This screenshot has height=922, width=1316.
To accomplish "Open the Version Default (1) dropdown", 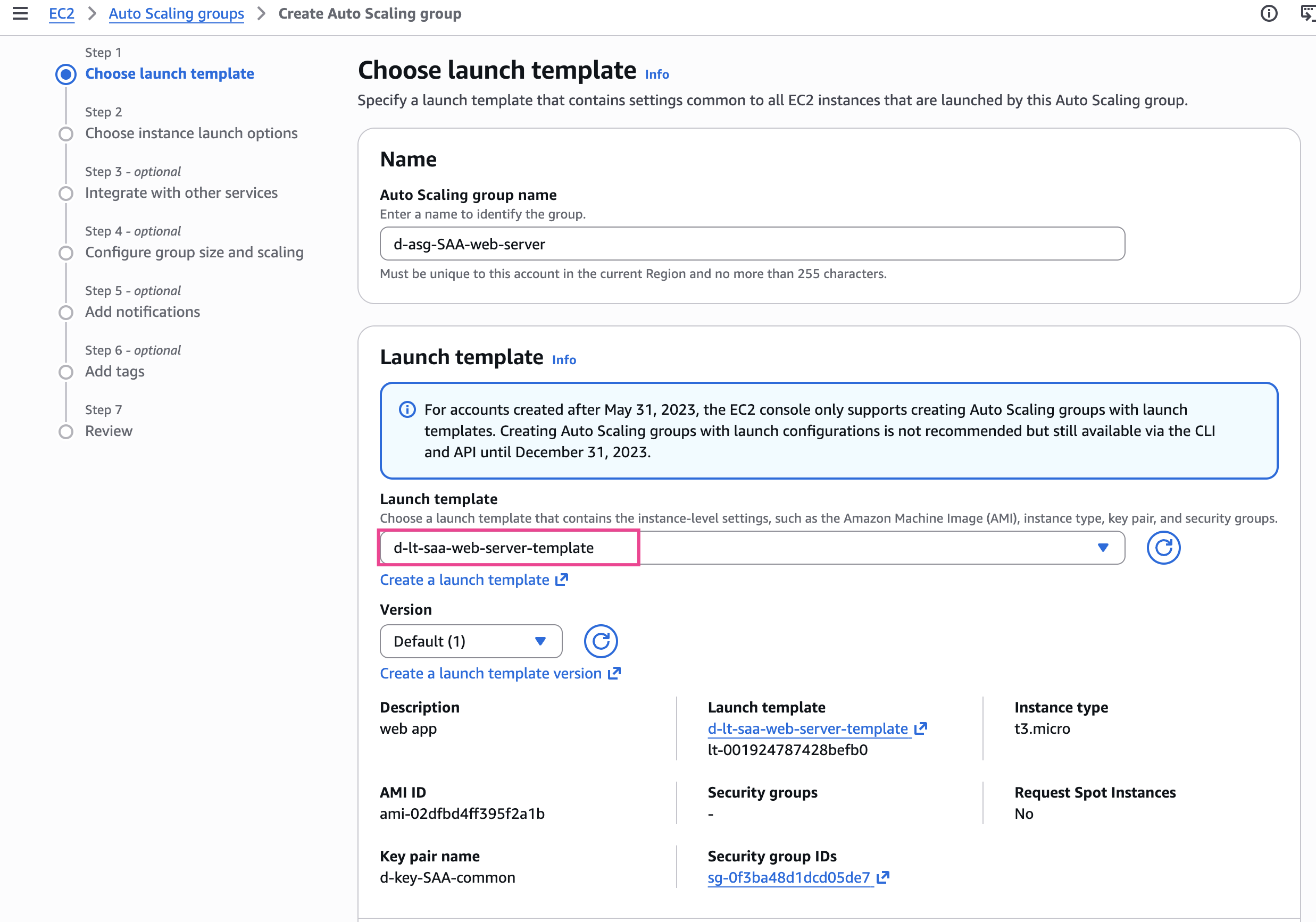I will point(470,641).
